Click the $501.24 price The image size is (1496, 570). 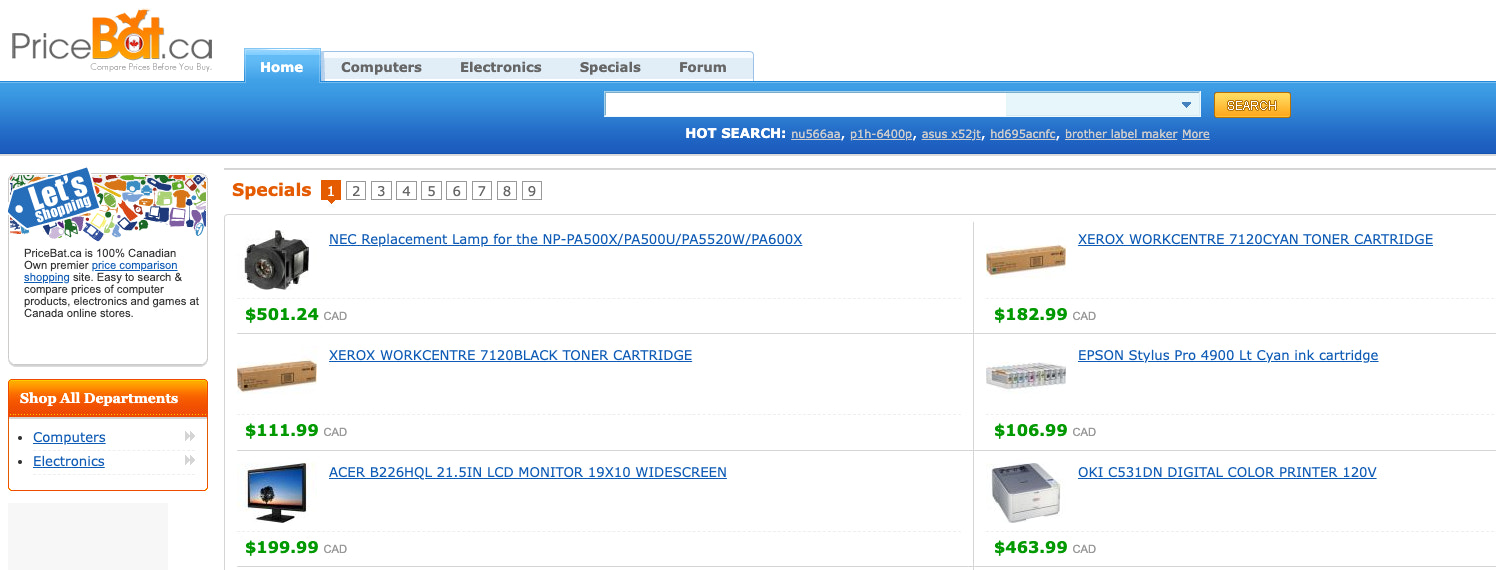[282, 314]
